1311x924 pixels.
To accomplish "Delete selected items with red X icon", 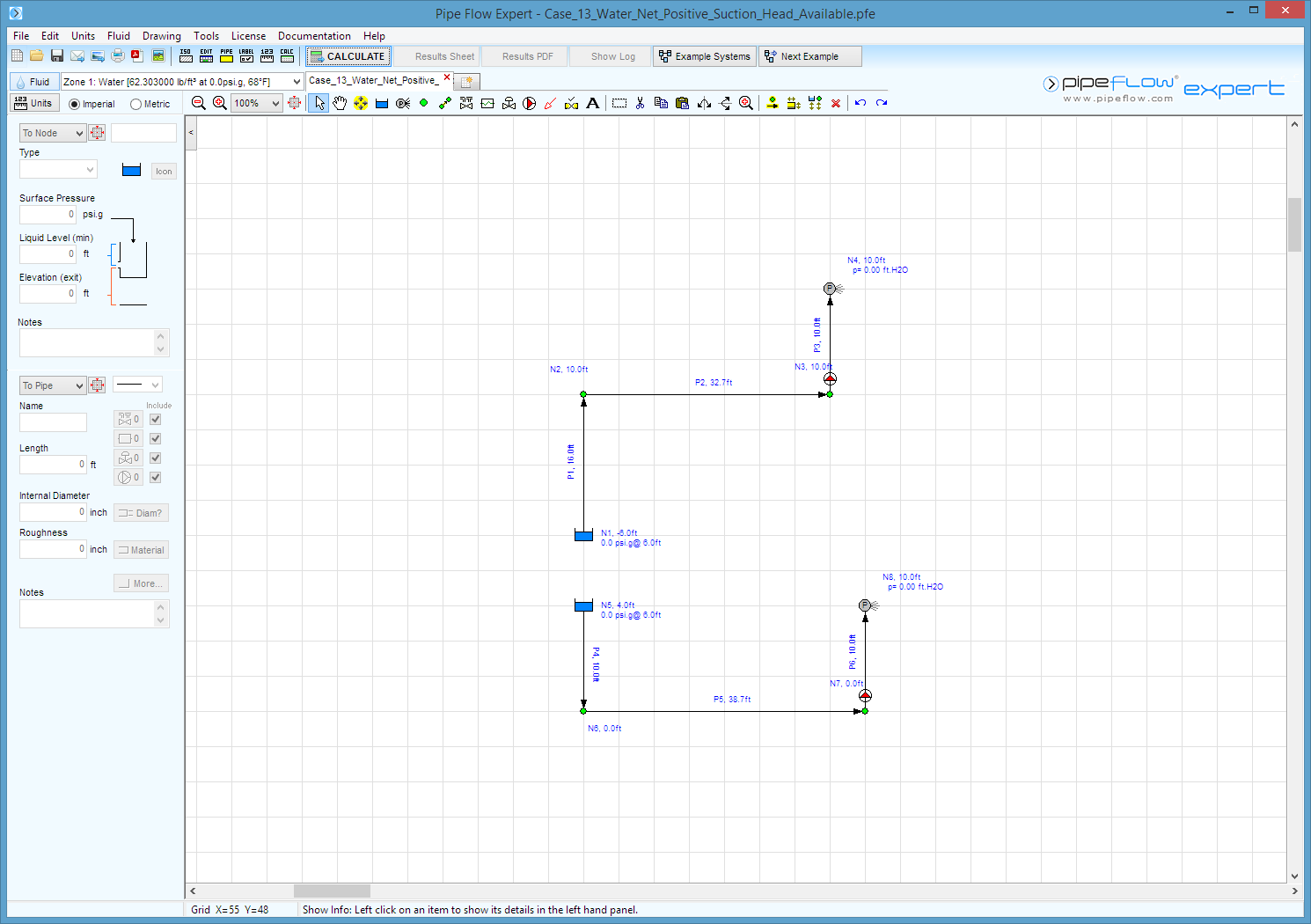I will pyautogui.click(x=836, y=103).
